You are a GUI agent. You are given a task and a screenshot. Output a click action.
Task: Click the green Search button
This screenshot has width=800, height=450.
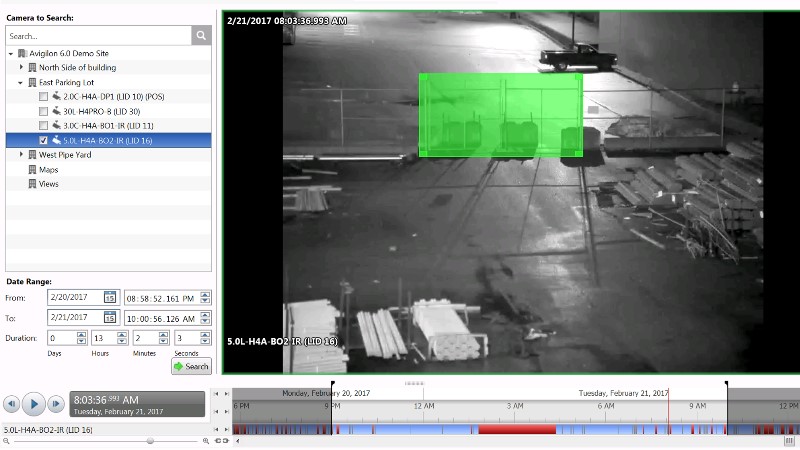click(x=190, y=366)
